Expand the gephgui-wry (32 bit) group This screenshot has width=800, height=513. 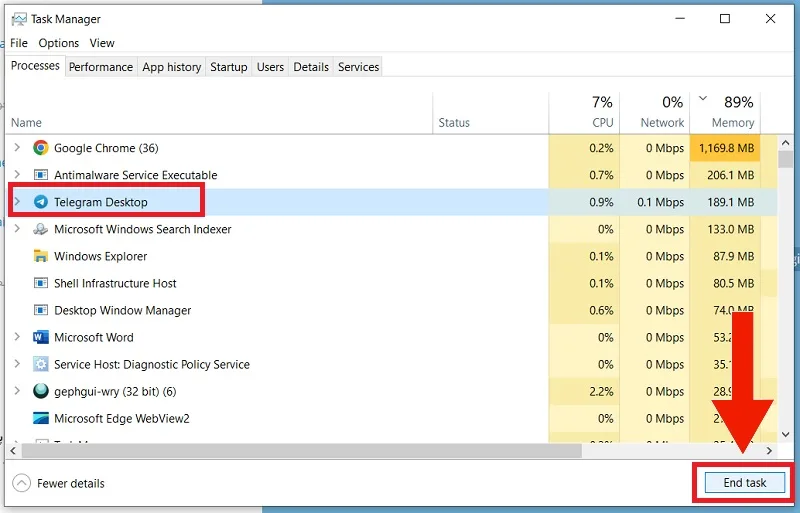[x=17, y=391]
